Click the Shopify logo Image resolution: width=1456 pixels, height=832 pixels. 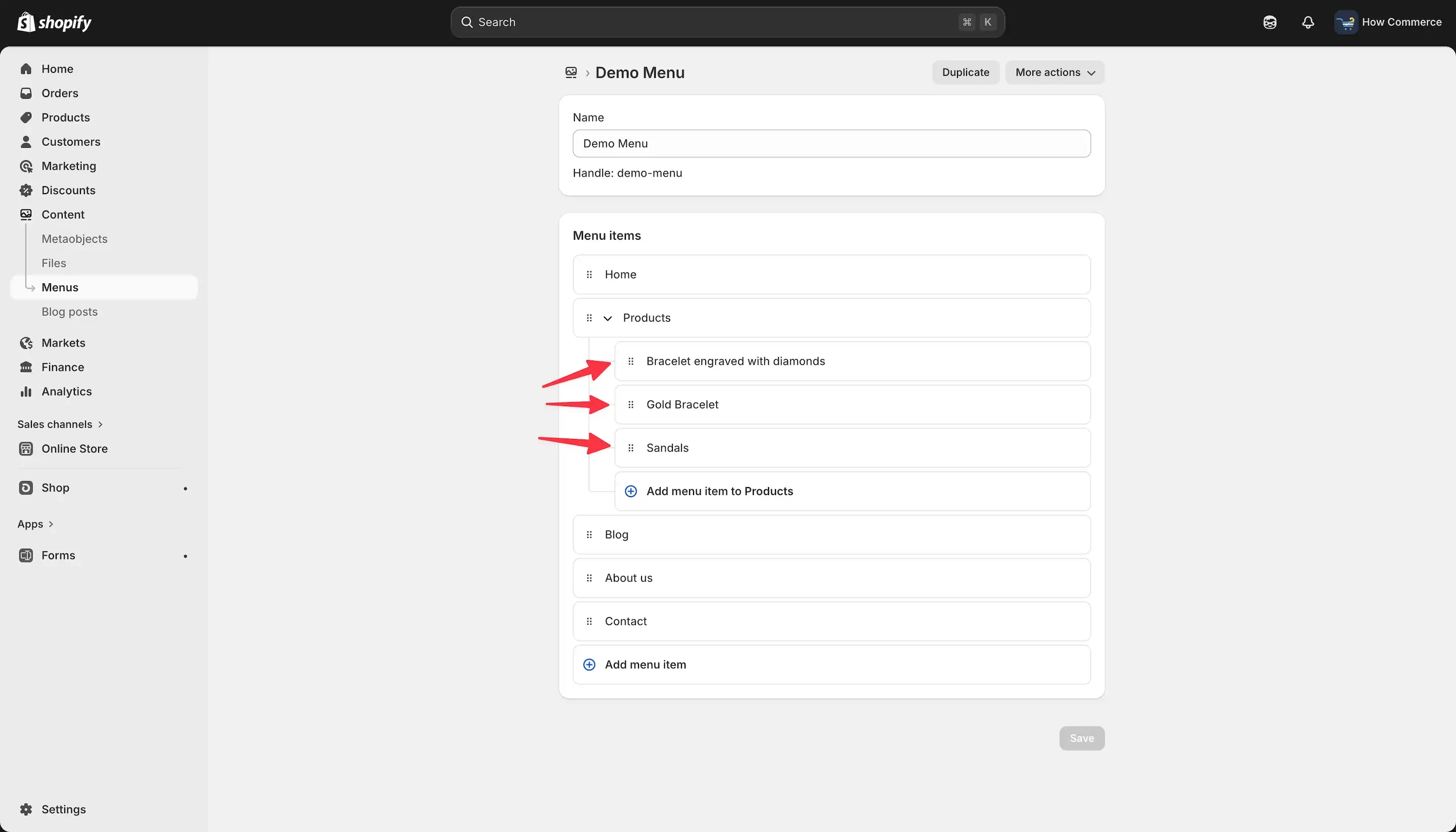tap(54, 22)
